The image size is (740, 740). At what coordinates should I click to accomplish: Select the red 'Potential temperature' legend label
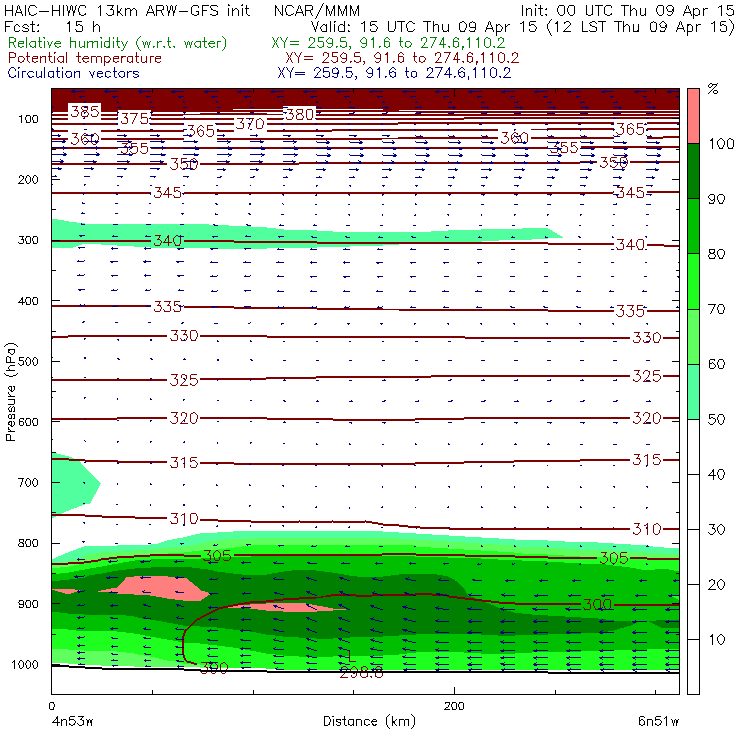point(84,58)
